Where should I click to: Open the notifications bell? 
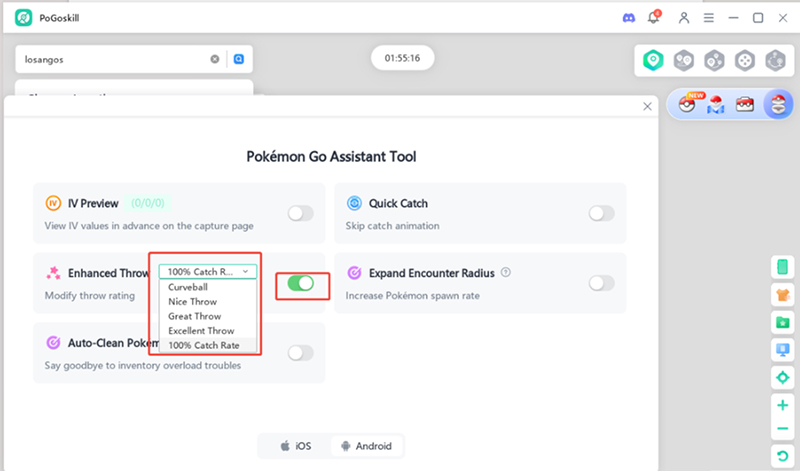pyautogui.click(x=654, y=17)
